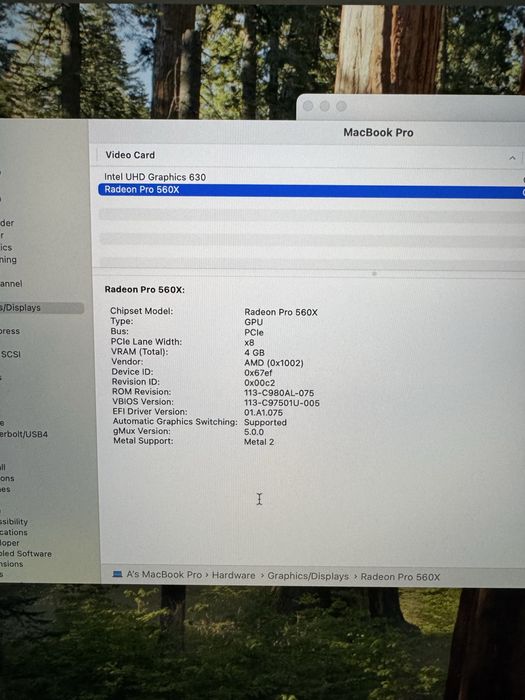Screen dimensions: 525x700
Task: Select the highlighted s/Displays sidebar item
Action: pos(42,308)
